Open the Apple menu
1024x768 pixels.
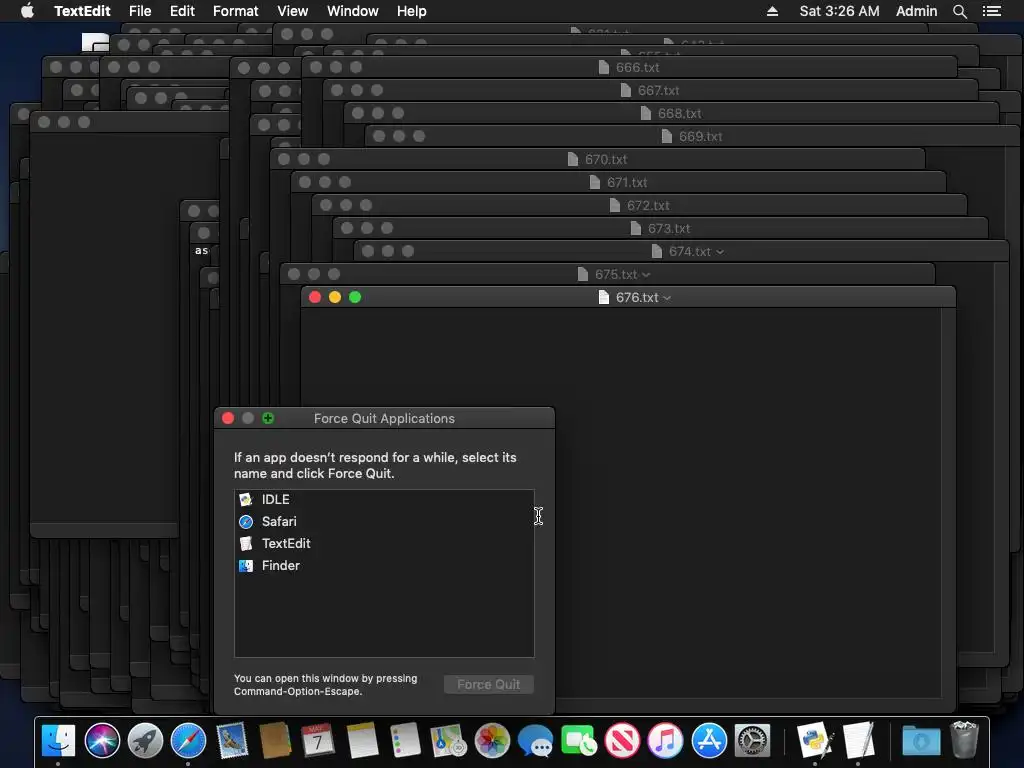27,11
